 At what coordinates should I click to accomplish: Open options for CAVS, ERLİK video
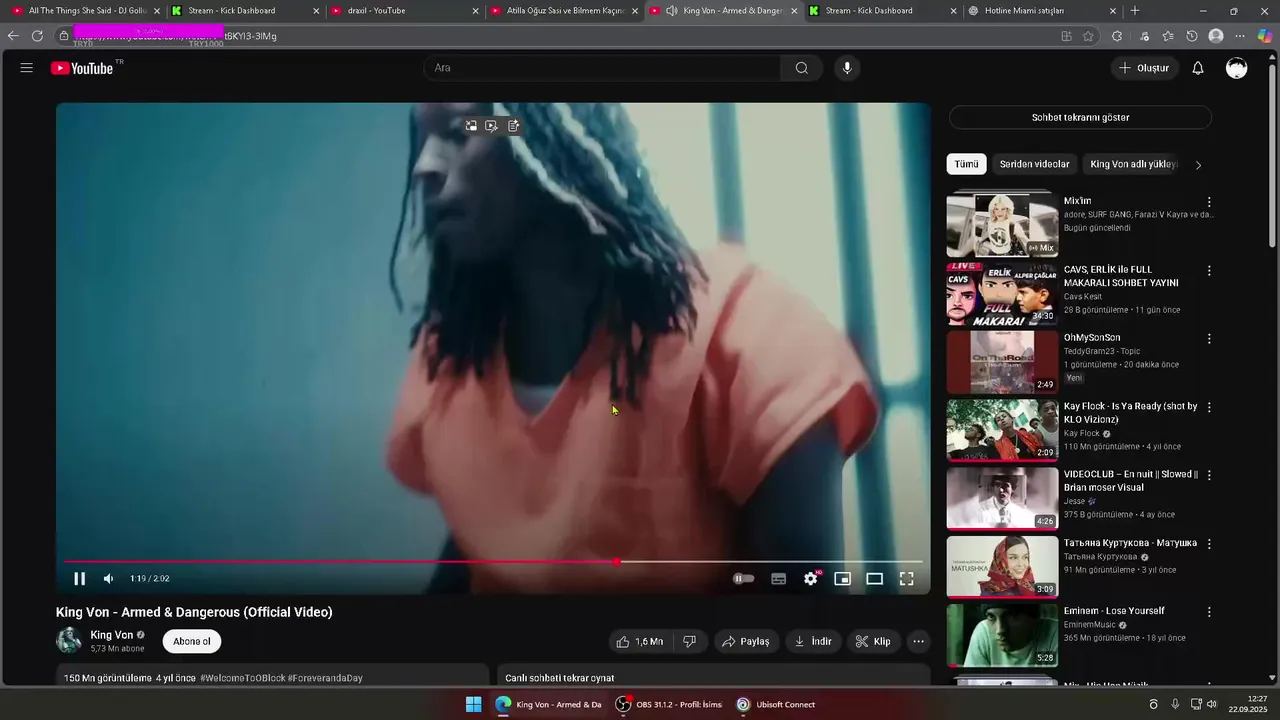[1209, 271]
